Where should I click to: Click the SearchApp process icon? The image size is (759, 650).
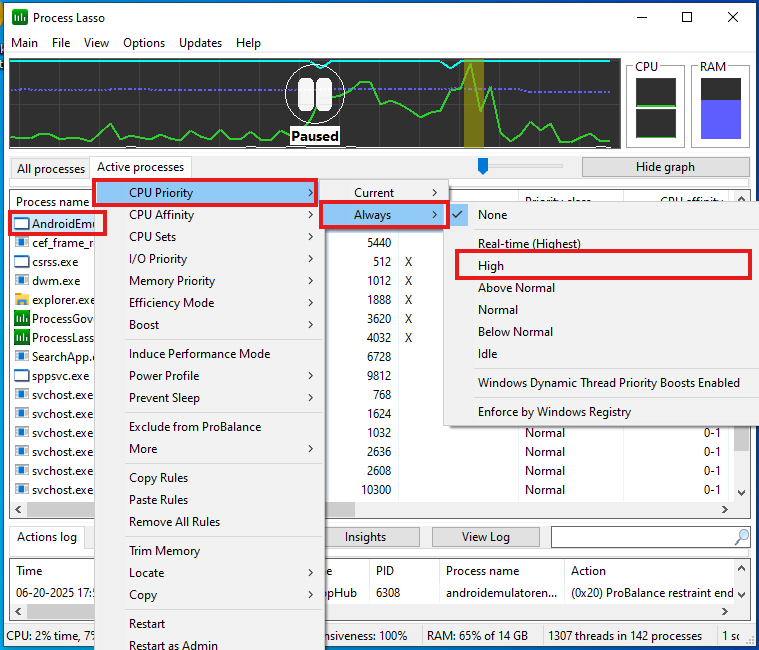(x=21, y=356)
